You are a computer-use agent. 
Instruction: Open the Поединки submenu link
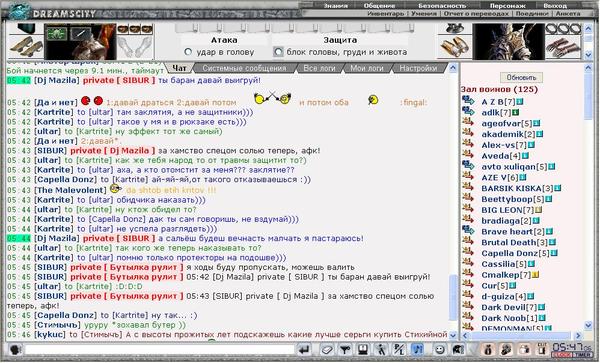pos(532,13)
